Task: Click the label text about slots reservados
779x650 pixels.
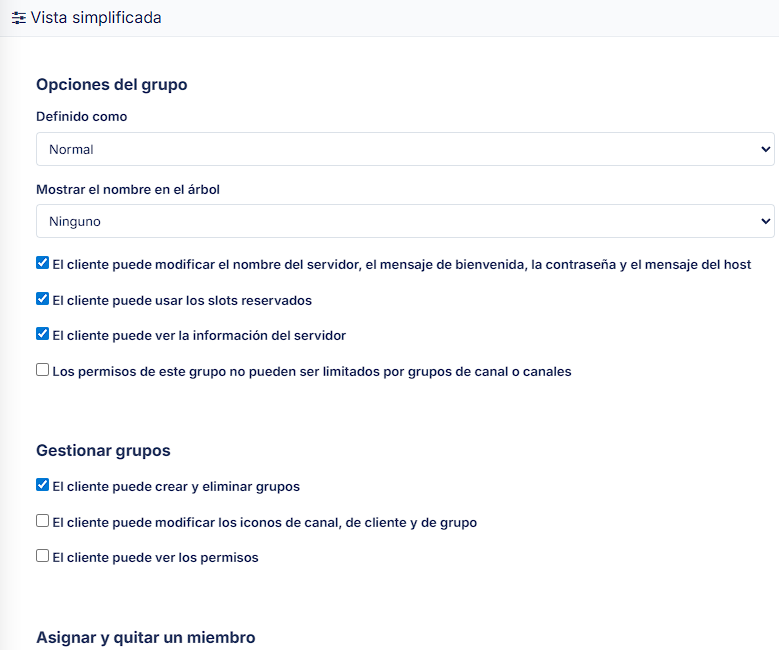Action: click(x=182, y=300)
